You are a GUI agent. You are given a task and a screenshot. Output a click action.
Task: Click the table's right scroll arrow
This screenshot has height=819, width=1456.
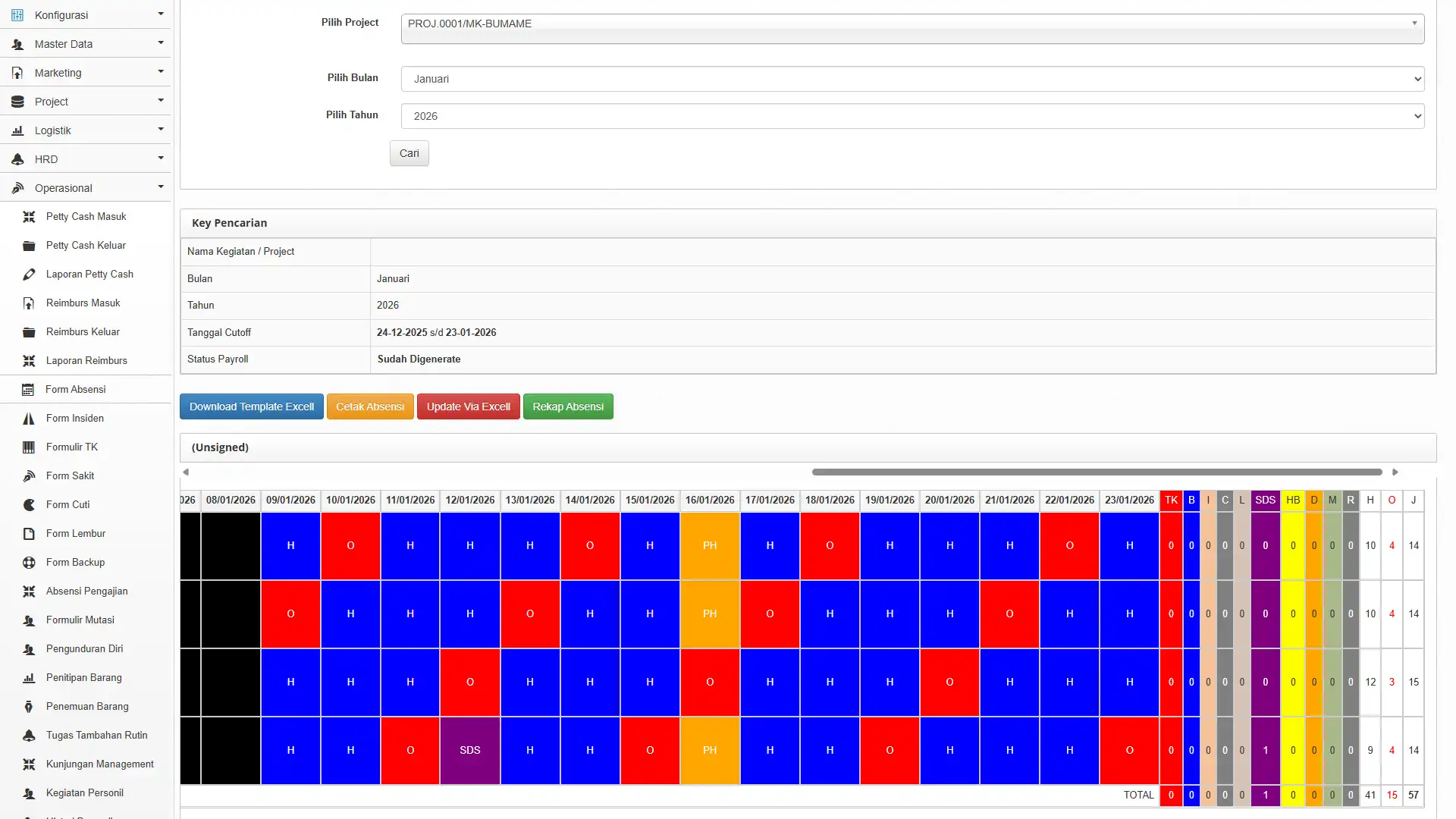pyautogui.click(x=1395, y=472)
